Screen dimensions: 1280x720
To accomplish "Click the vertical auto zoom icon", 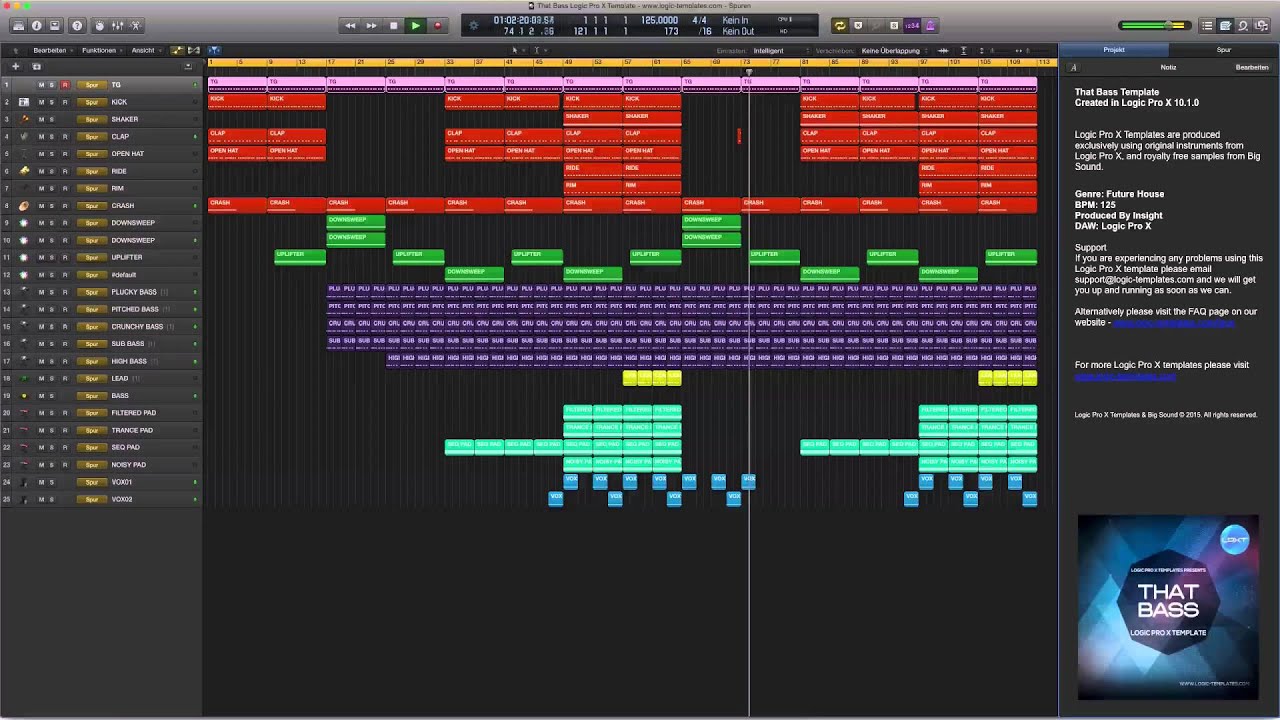I will pyautogui.click(x=963, y=50).
